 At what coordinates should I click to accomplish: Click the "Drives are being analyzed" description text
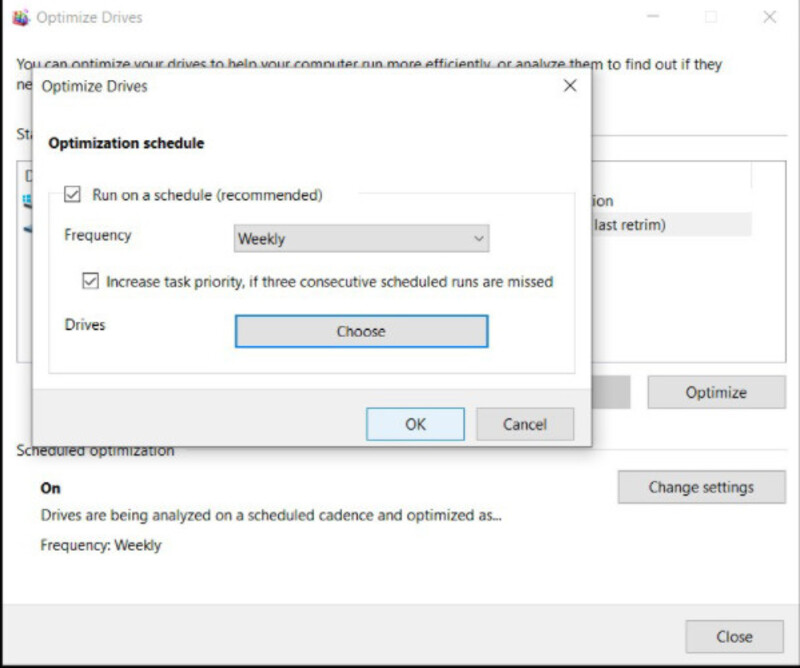pos(271,515)
